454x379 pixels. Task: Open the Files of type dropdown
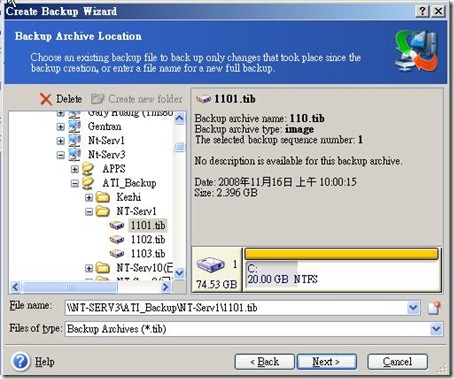[x=436, y=329]
